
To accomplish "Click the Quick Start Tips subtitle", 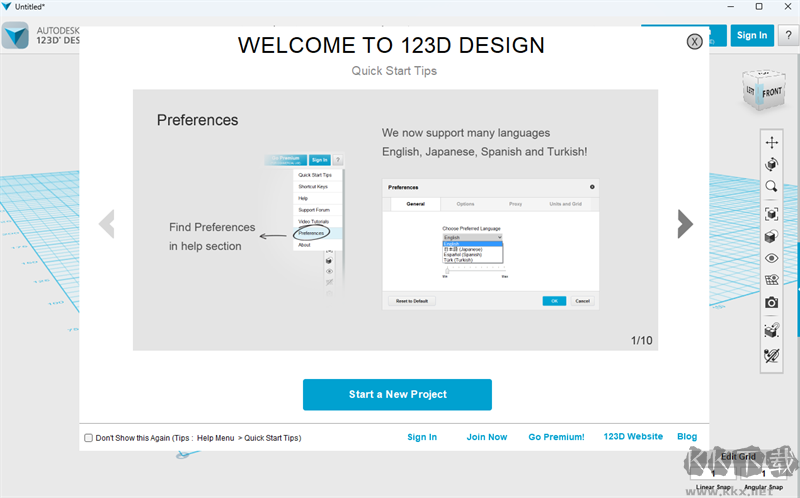I will pos(394,71).
